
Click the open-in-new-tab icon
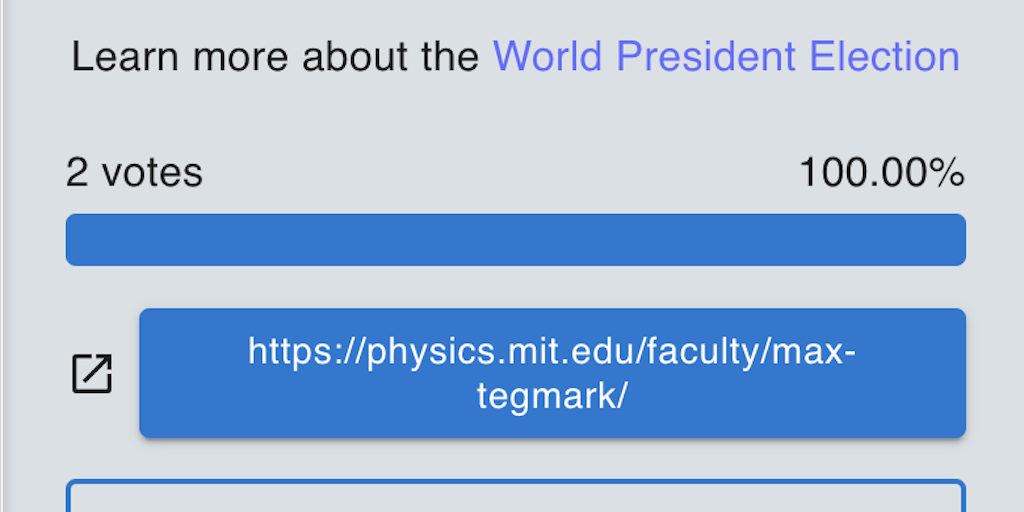coord(92,374)
